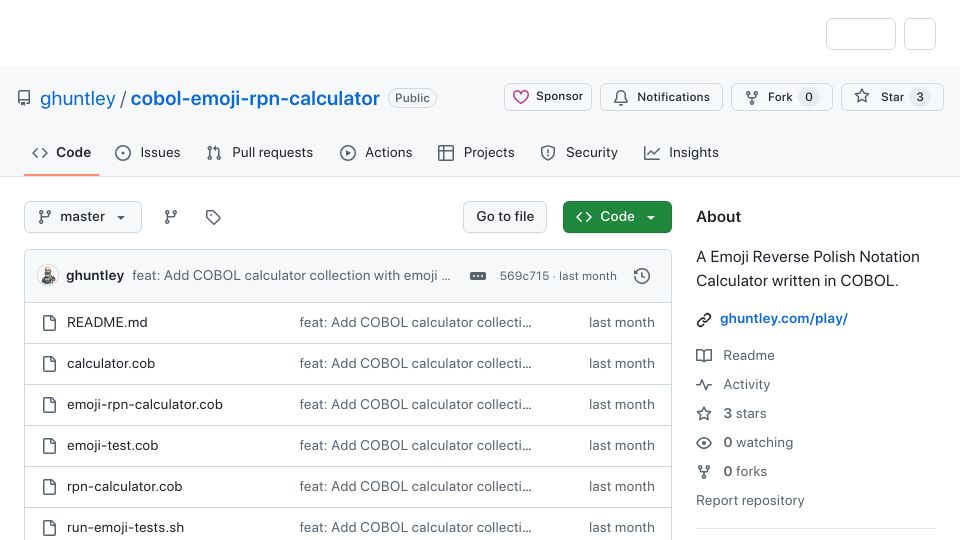This screenshot has height=540, width=960.
Task: View the 0 watching link
Action: tap(744, 443)
